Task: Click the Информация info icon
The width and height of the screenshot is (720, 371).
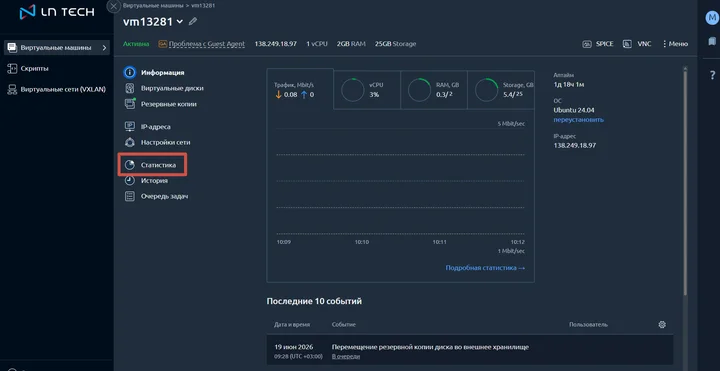Action: pyautogui.click(x=130, y=73)
